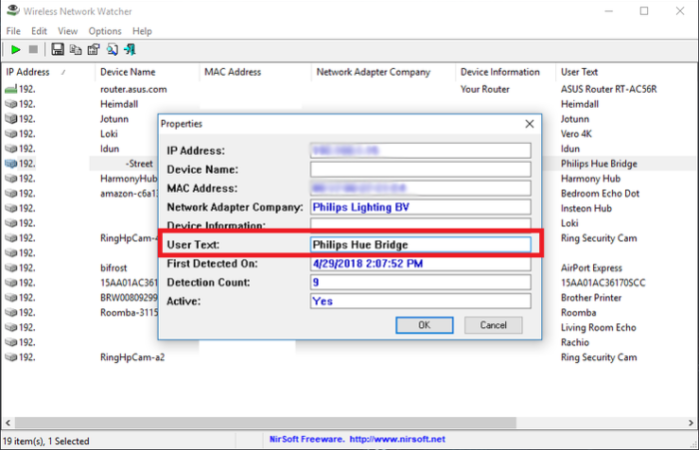Select the Roomba-3115 device name

pyautogui.click(x=128, y=313)
